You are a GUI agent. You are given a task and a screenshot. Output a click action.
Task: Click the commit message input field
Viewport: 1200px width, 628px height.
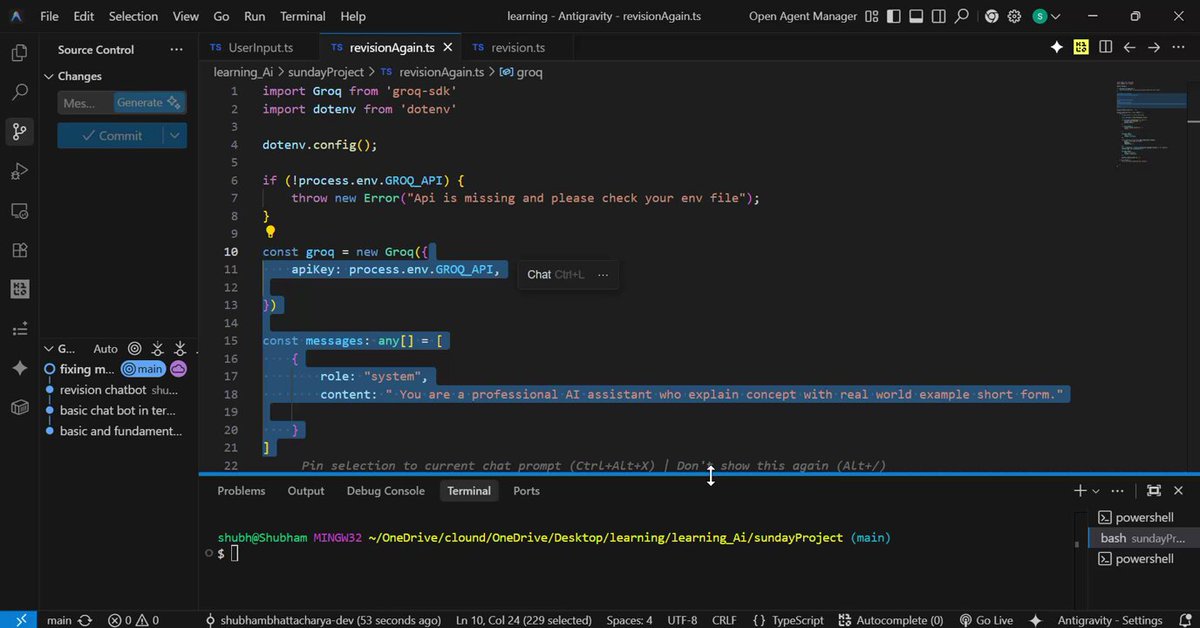[x=86, y=103]
